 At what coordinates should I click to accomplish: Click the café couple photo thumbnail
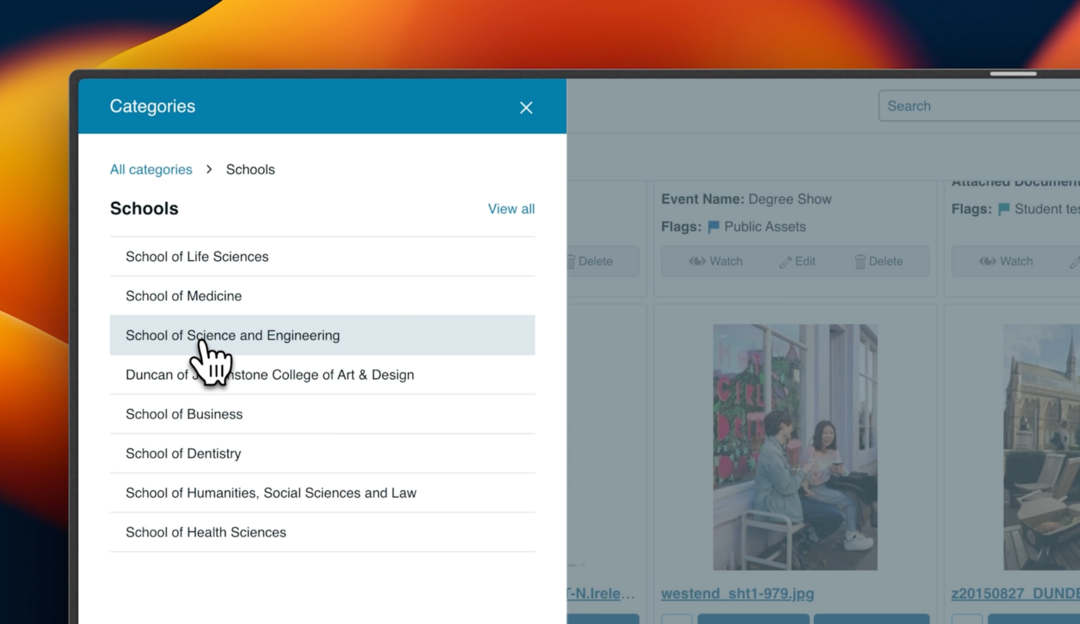795,447
